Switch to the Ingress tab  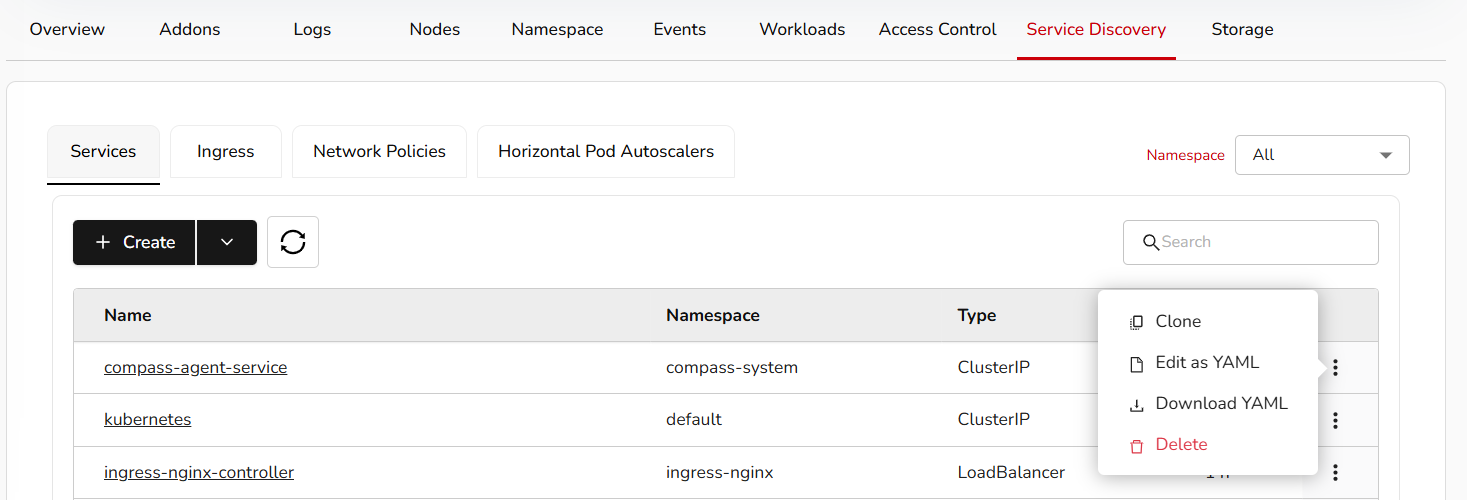click(225, 152)
